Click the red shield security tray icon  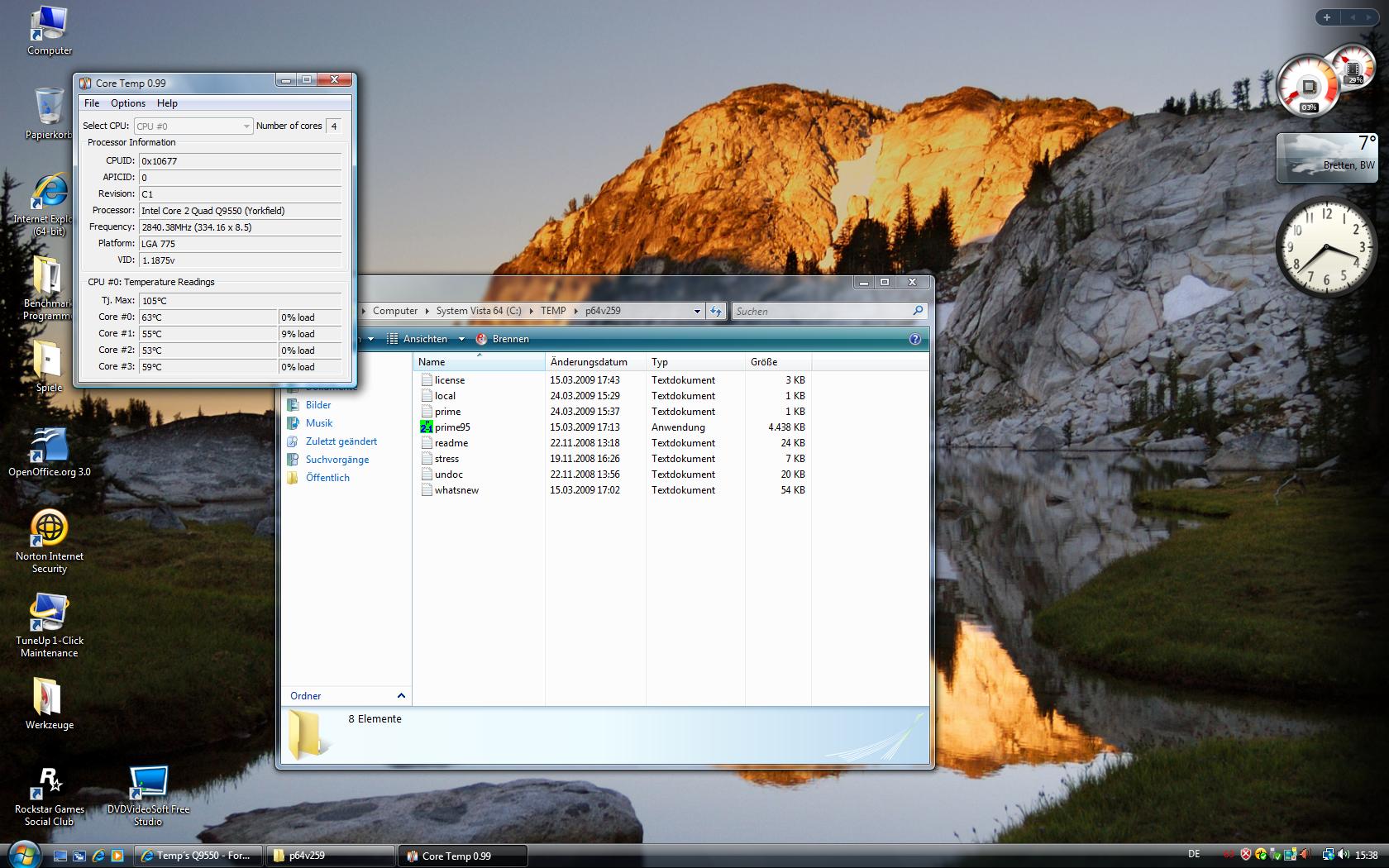(1246, 855)
